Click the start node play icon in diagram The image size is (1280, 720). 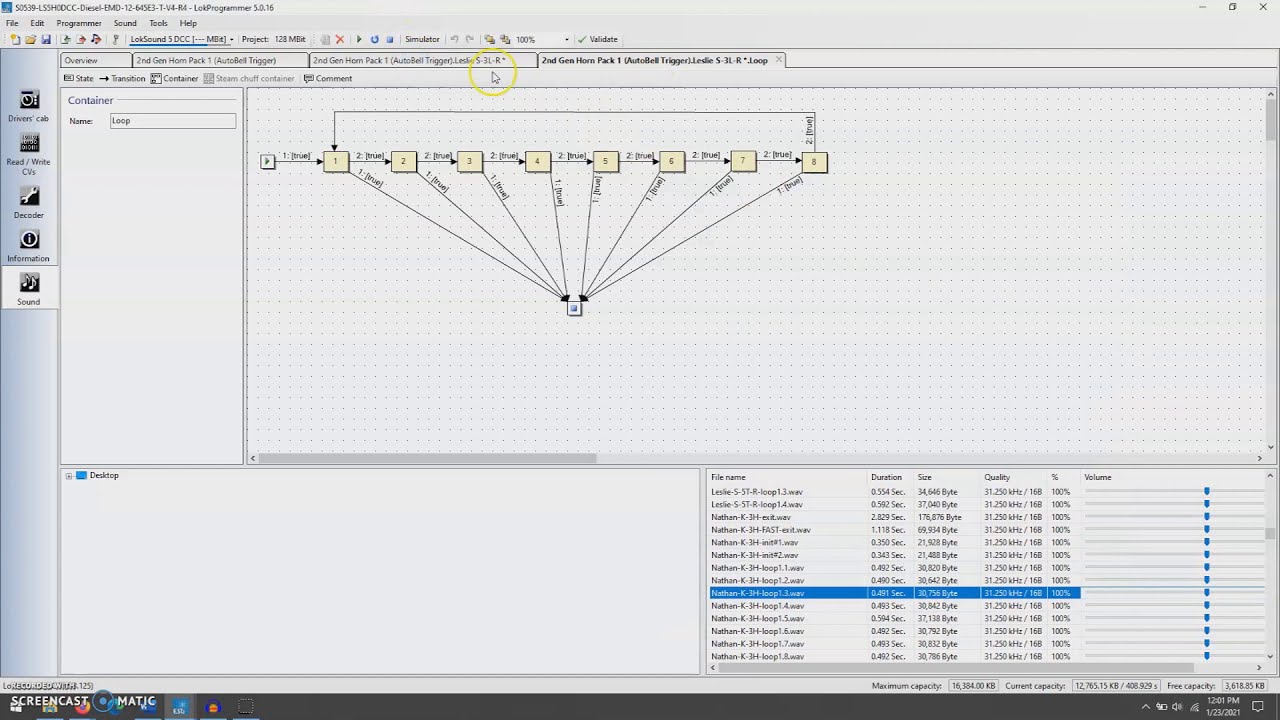coord(267,161)
